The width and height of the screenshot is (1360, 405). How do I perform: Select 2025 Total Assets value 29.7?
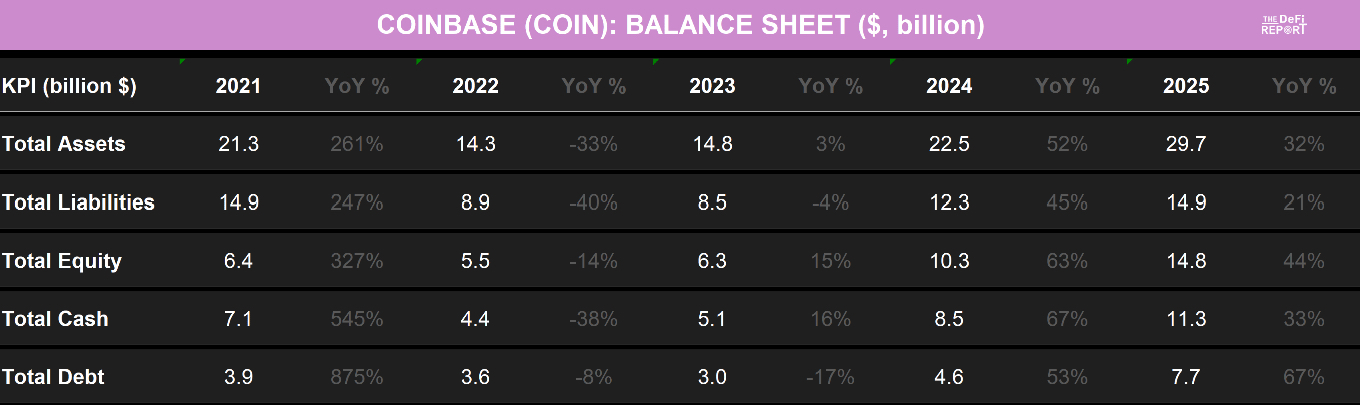tap(1186, 144)
